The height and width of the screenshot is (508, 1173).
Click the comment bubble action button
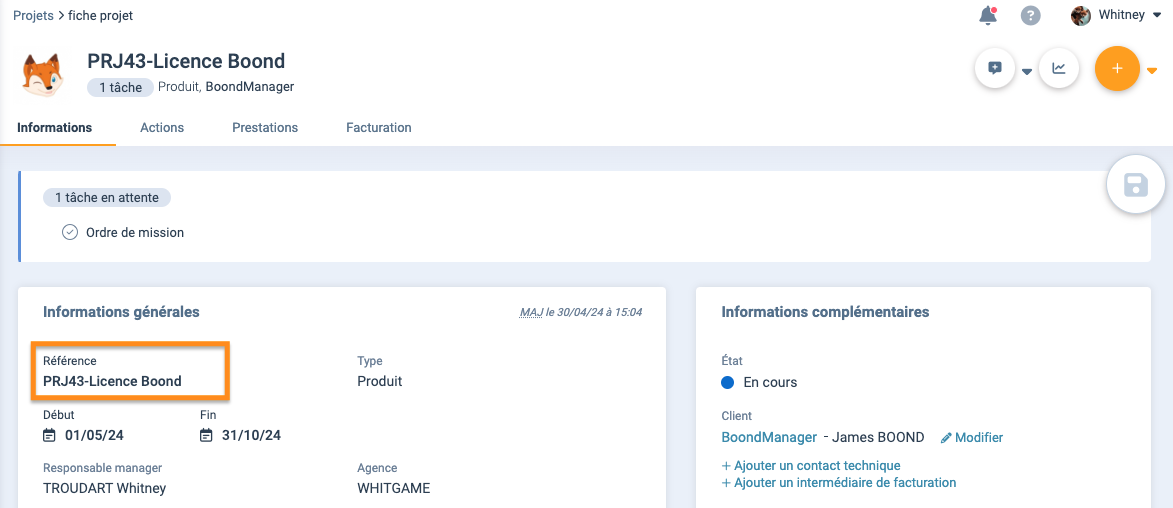(995, 69)
